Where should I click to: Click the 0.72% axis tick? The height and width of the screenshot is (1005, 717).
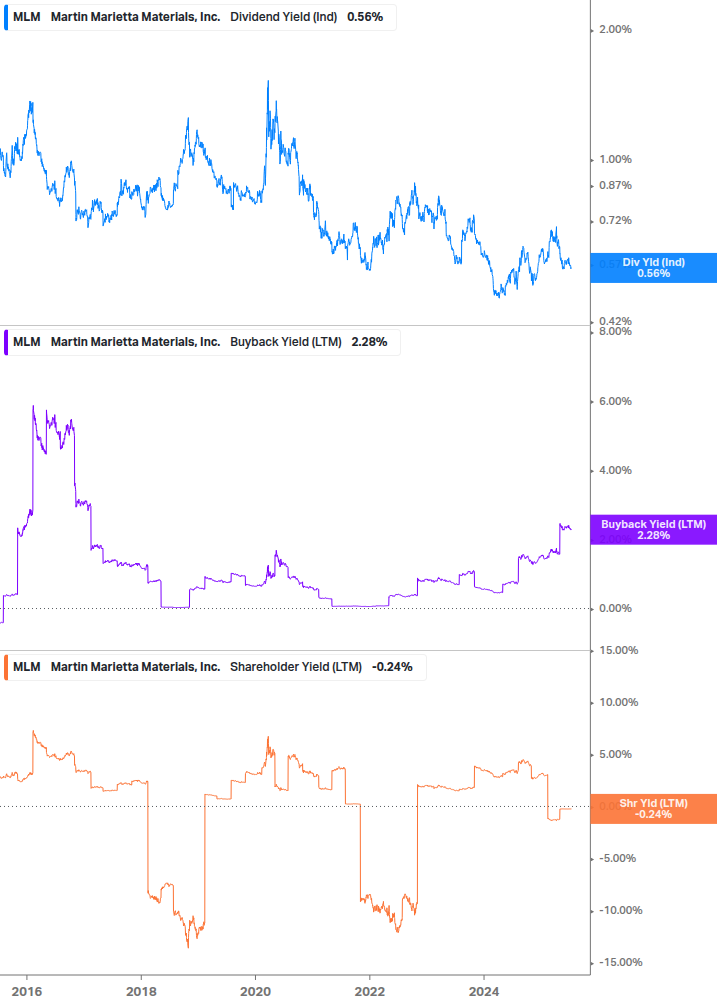pyautogui.click(x=615, y=220)
